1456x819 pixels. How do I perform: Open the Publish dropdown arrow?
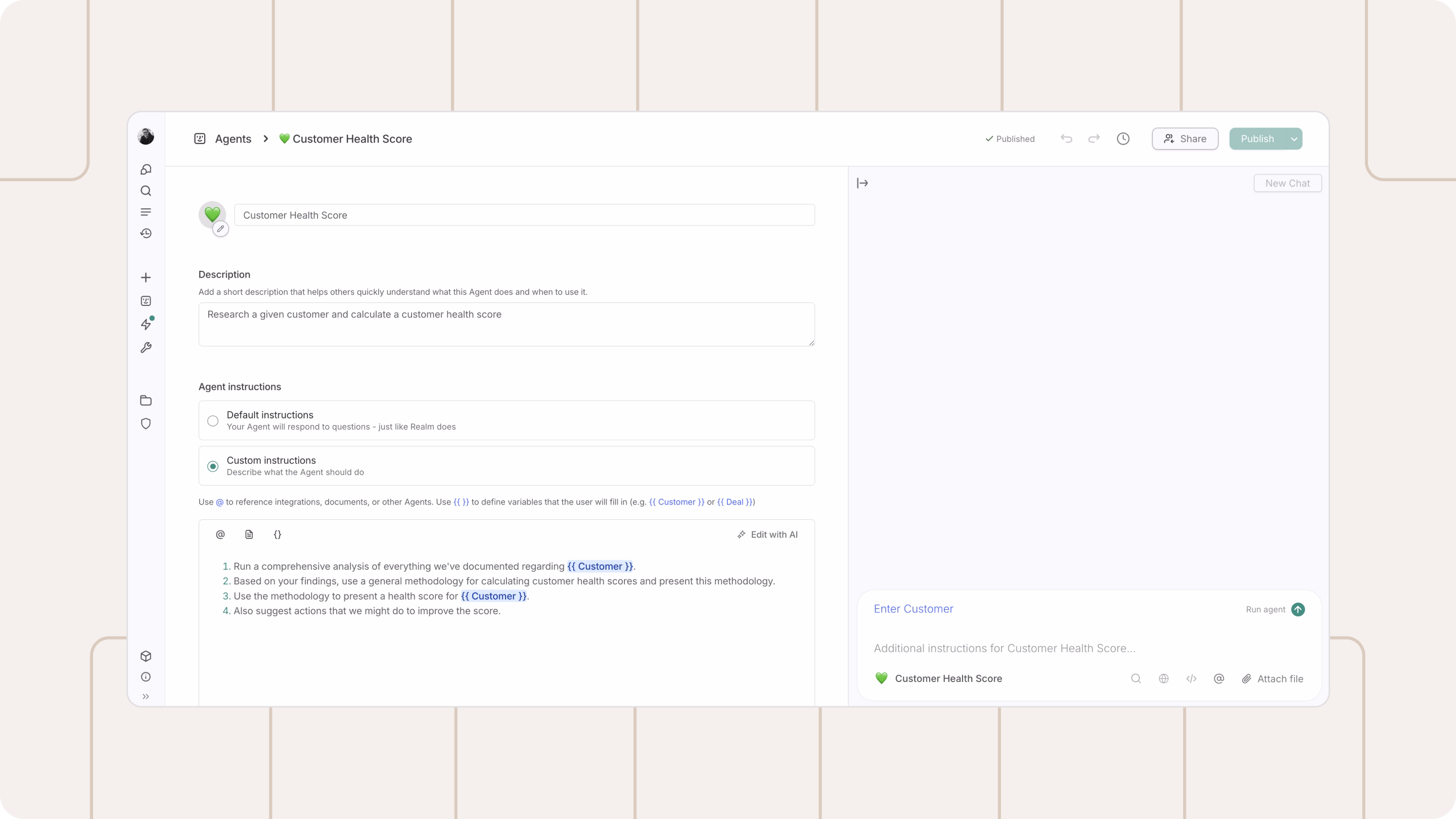[1294, 139]
